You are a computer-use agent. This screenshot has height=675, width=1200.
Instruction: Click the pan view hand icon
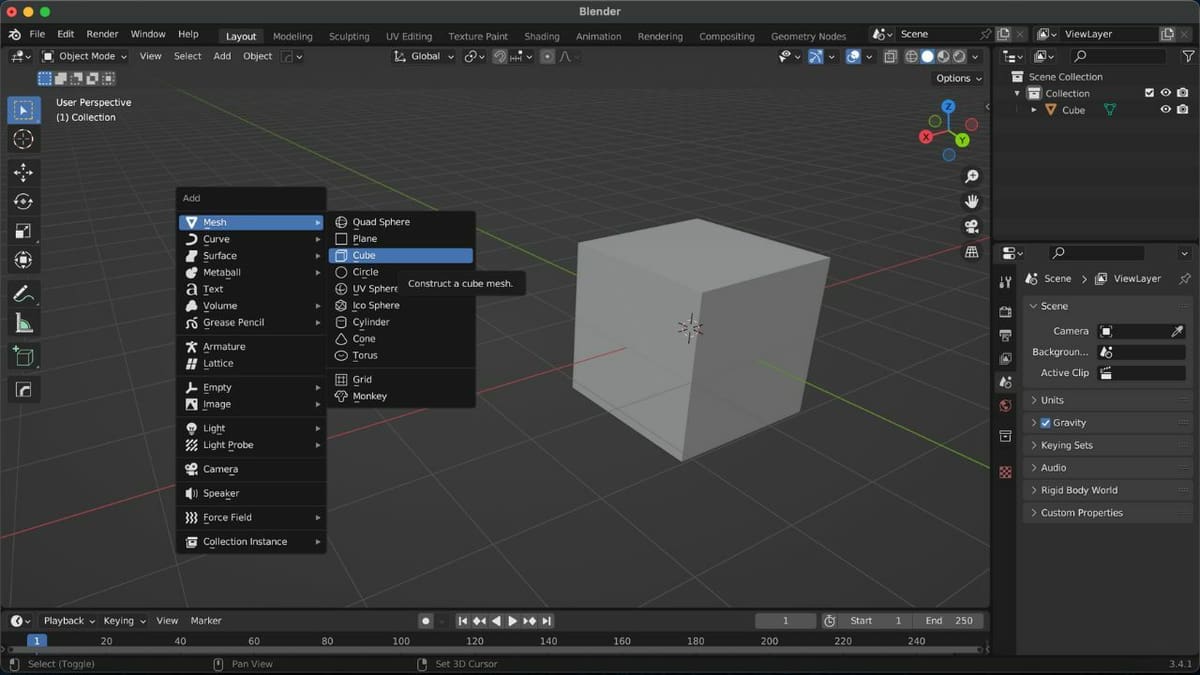pyautogui.click(x=971, y=202)
